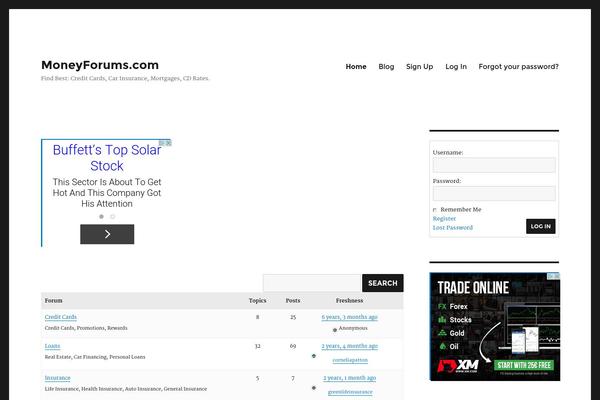The height and width of the screenshot is (400, 600).
Task: Follow the Register link
Action: (x=444, y=219)
